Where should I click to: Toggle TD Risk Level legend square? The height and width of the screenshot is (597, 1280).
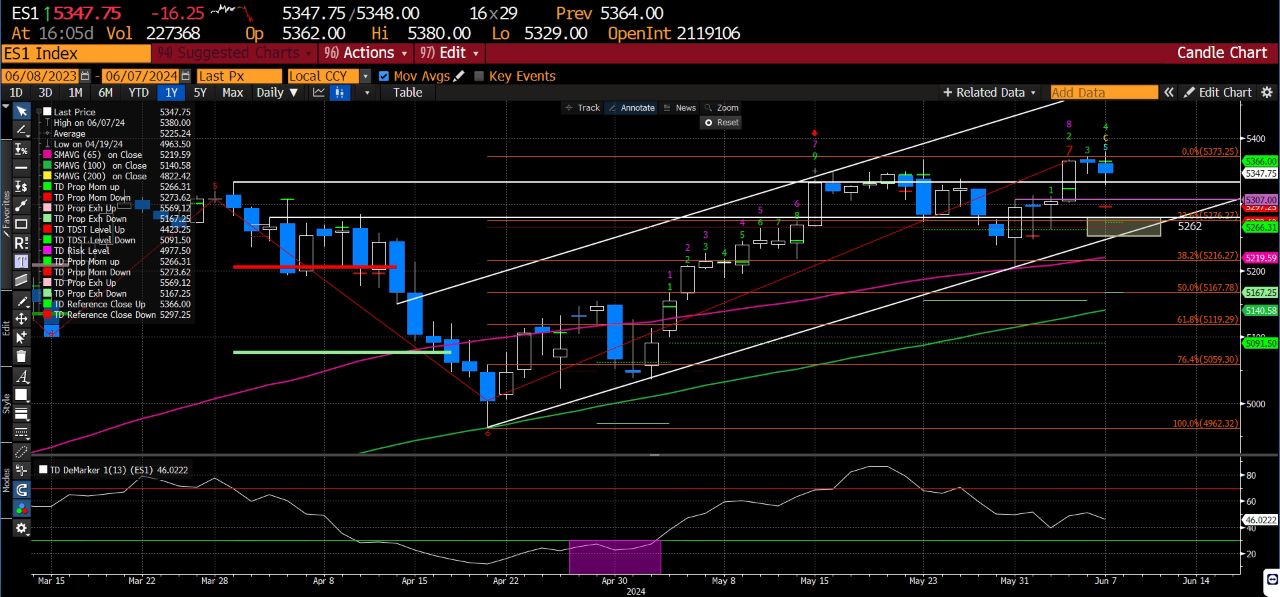47,251
